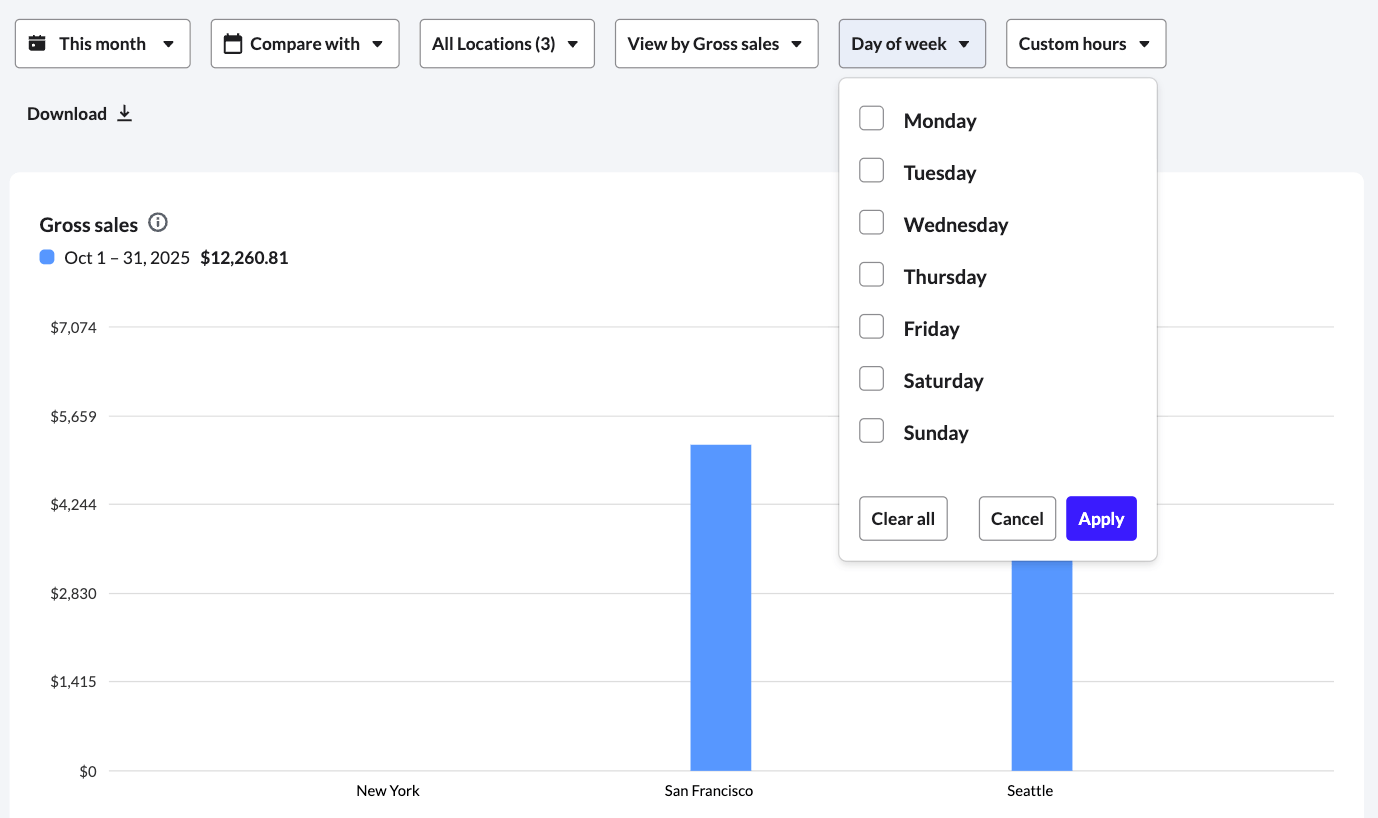Click Clear all in the day picker

click(x=902, y=518)
